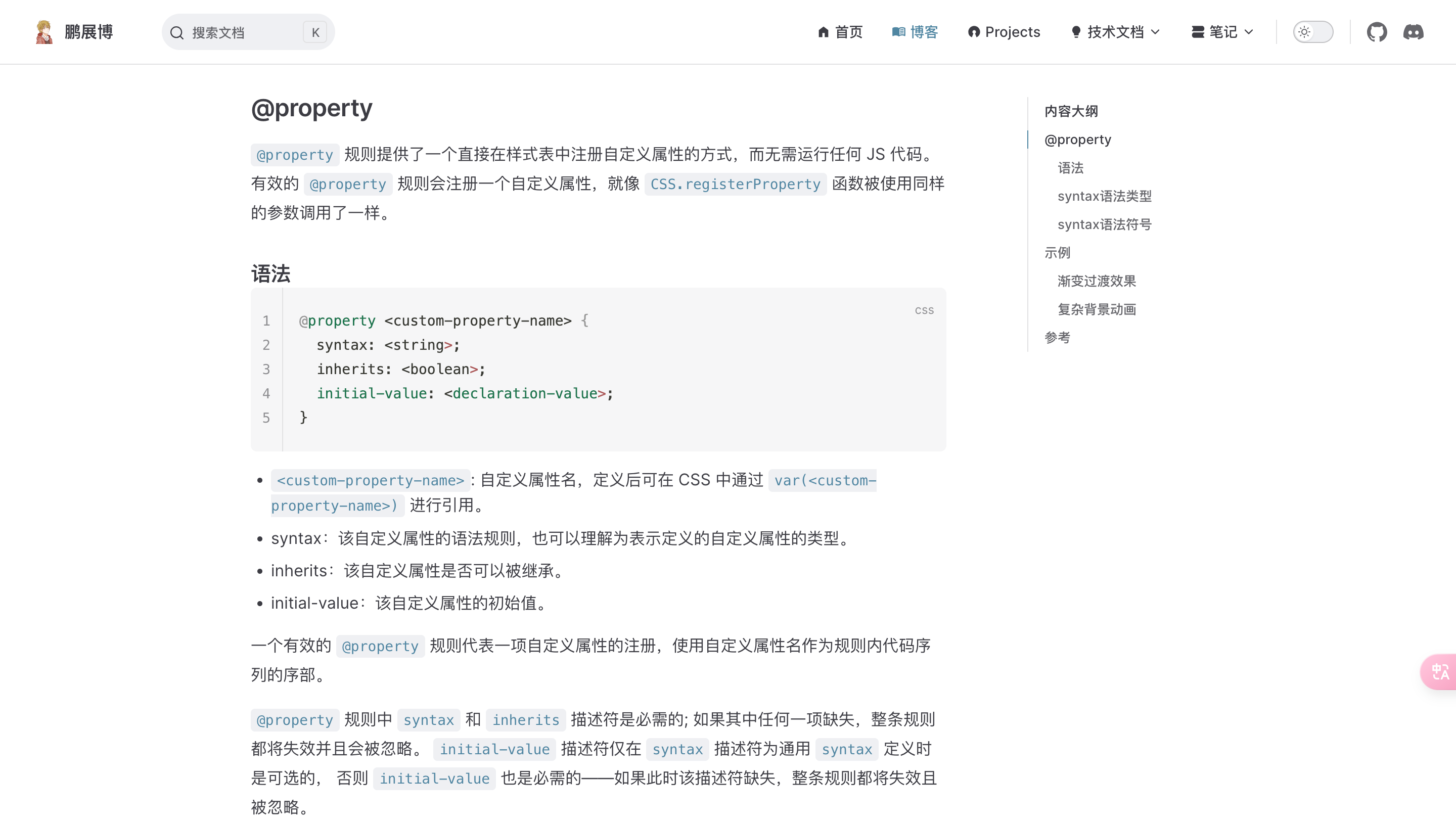The width and height of the screenshot is (1456, 822).
Task: Click the home icon beside 首页
Action: 823,32
